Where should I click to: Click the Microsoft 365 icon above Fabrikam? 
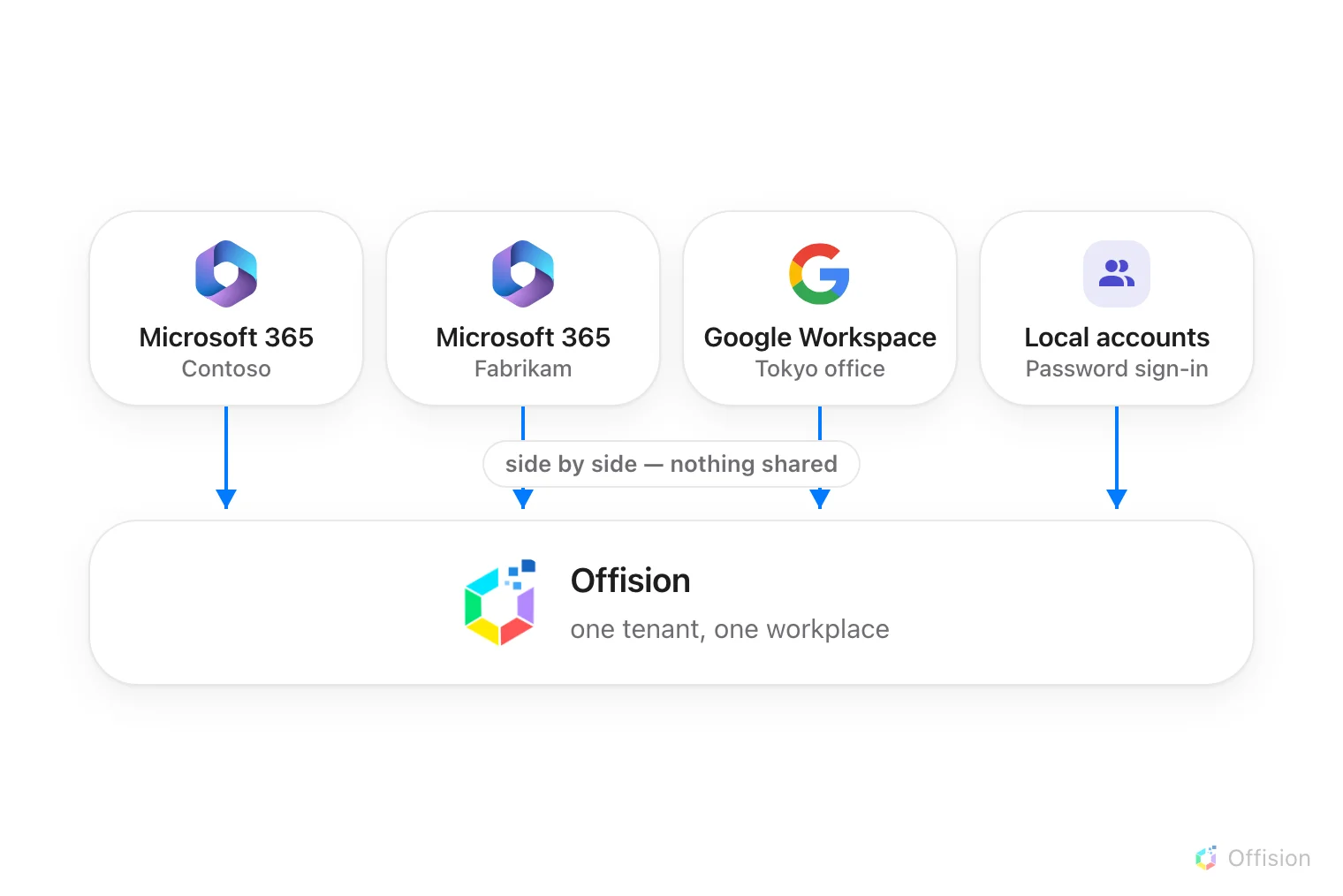click(x=523, y=274)
